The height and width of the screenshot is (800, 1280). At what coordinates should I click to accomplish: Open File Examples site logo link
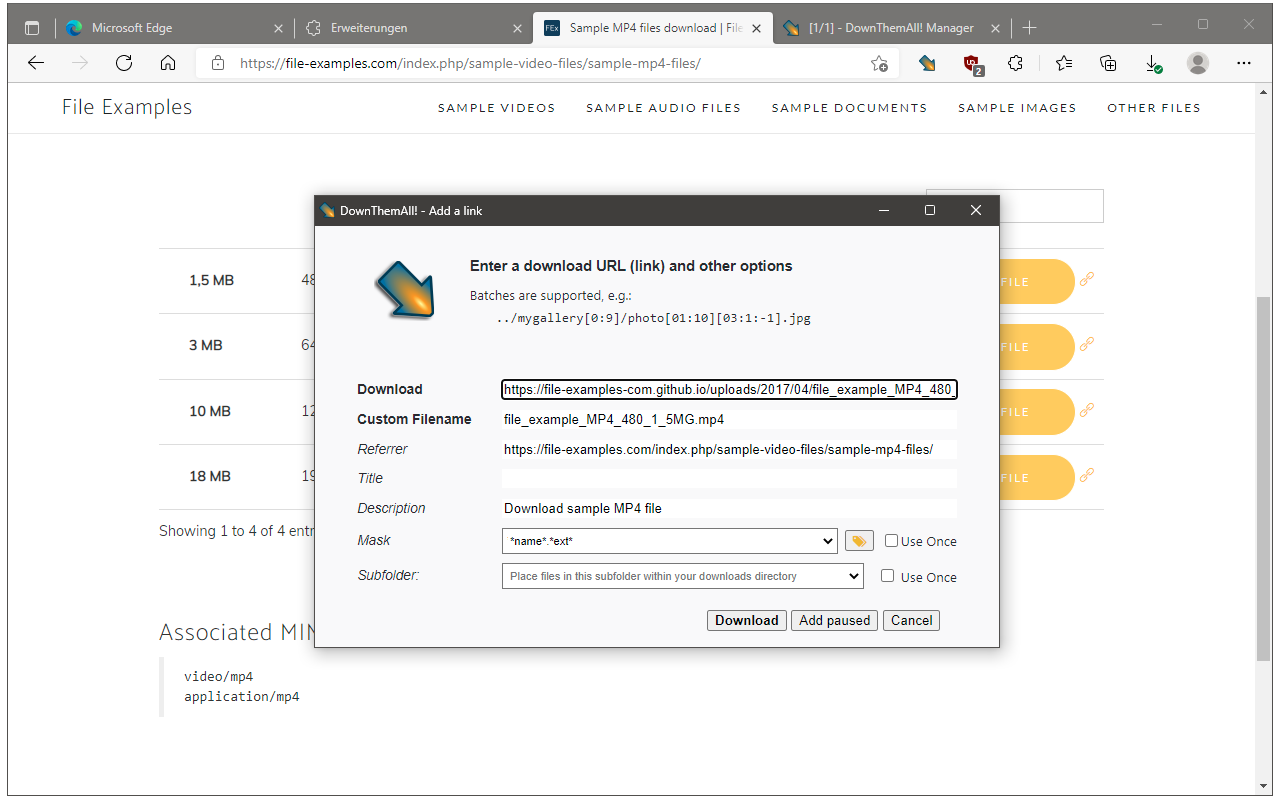click(x=127, y=107)
